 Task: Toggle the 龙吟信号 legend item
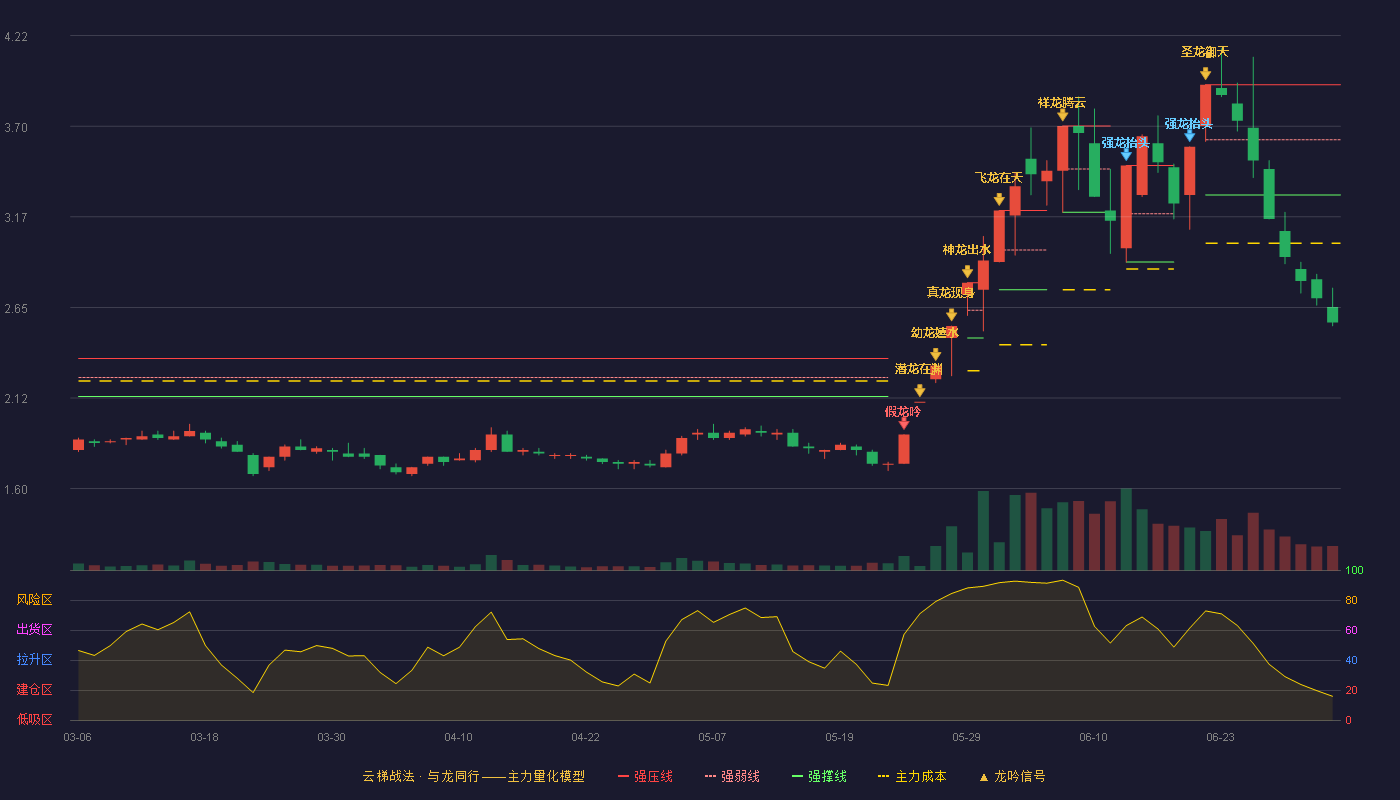point(1011,776)
